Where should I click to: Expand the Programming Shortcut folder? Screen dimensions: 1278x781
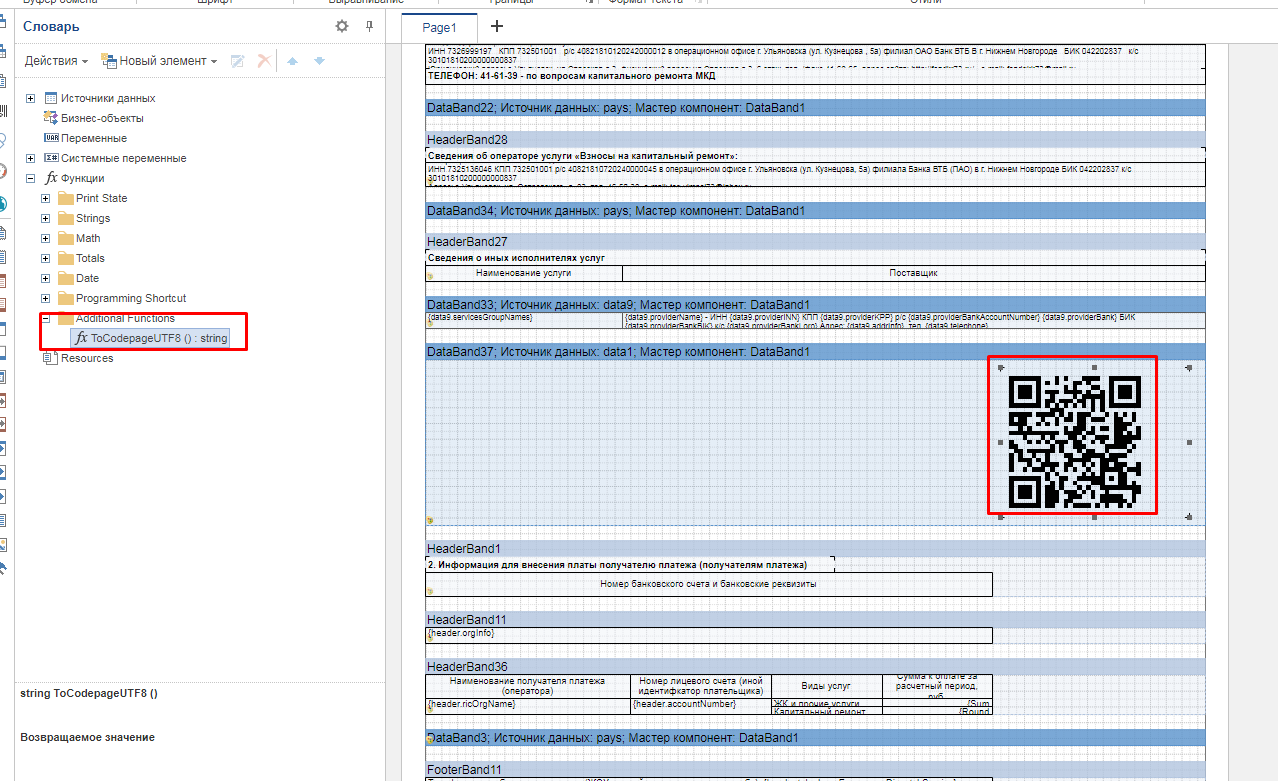pyautogui.click(x=45, y=298)
